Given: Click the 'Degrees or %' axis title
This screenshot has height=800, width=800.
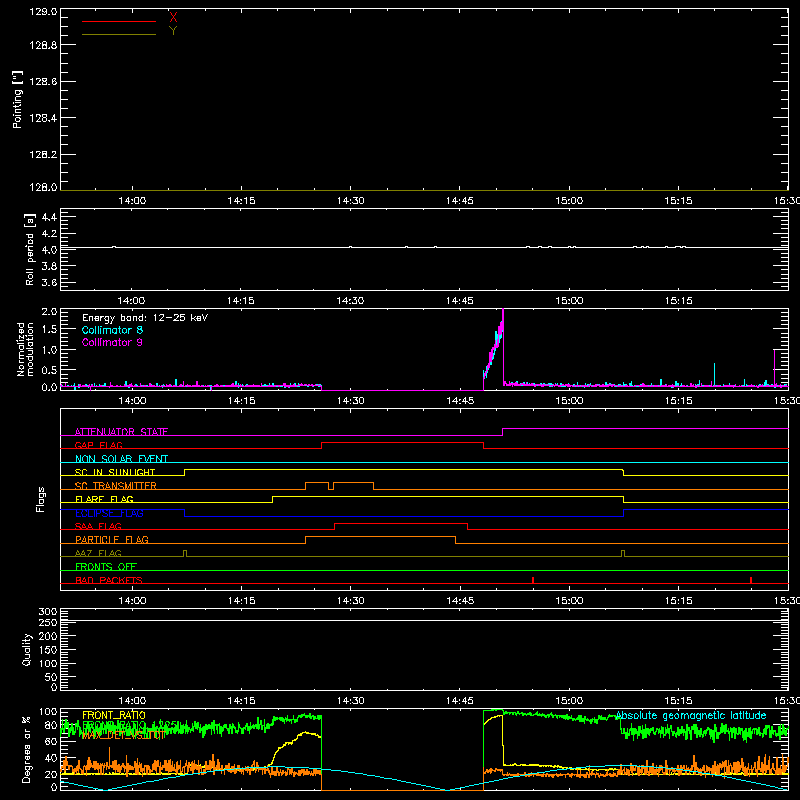Looking at the screenshot, I should pyautogui.click(x=27, y=749).
